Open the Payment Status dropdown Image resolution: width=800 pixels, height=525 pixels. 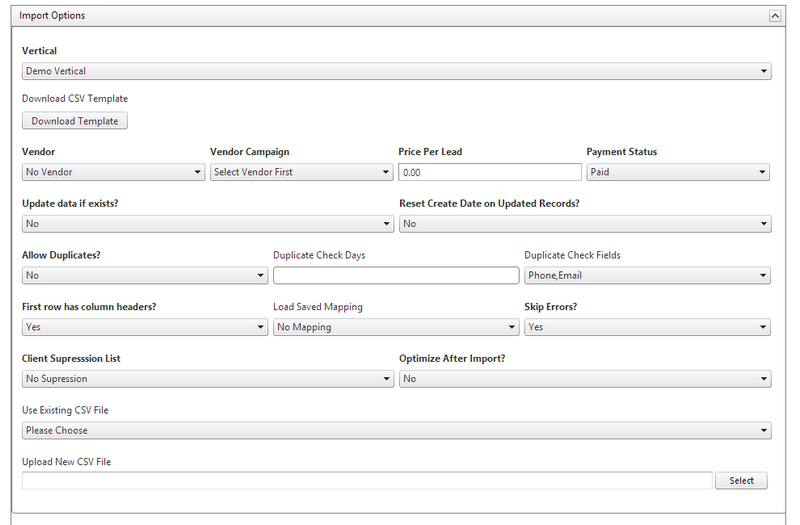(x=678, y=172)
